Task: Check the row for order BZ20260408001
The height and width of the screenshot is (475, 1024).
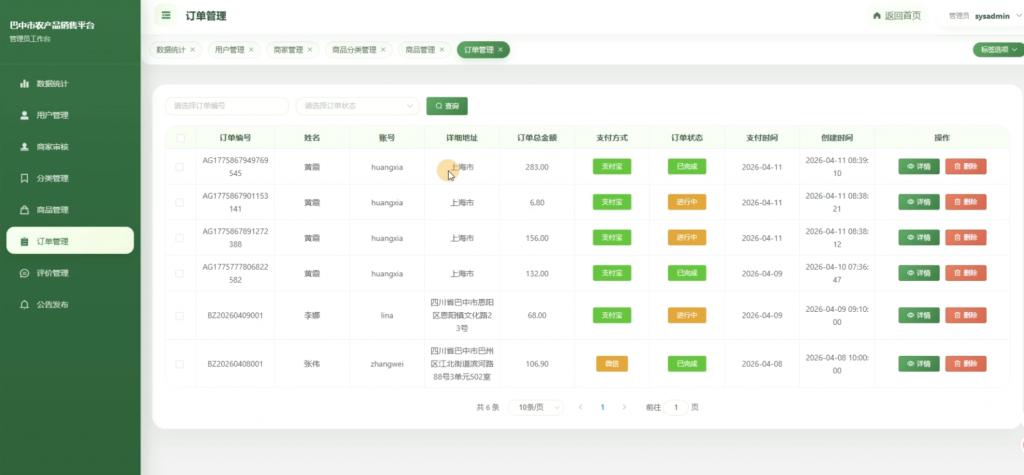Action: click(180, 364)
